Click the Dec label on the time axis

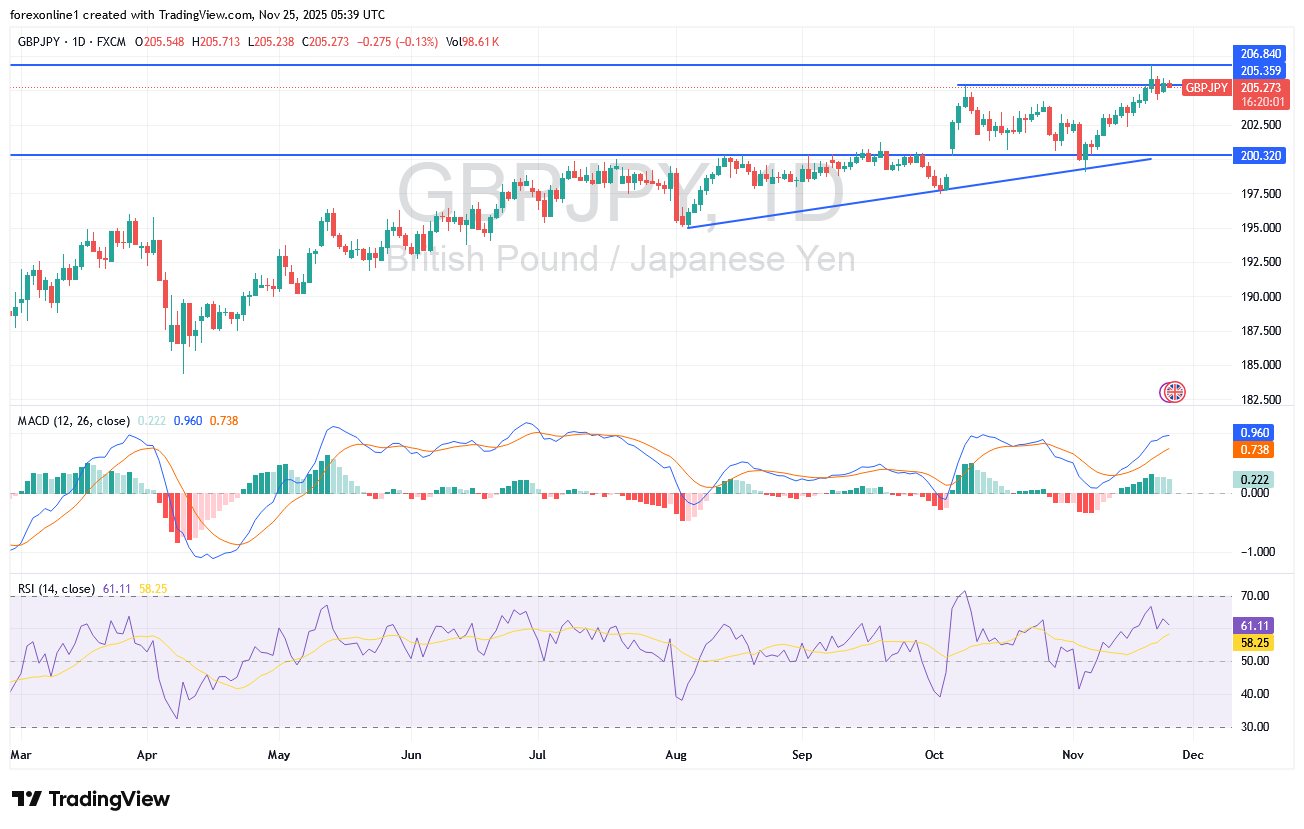pyautogui.click(x=1195, y=754)
